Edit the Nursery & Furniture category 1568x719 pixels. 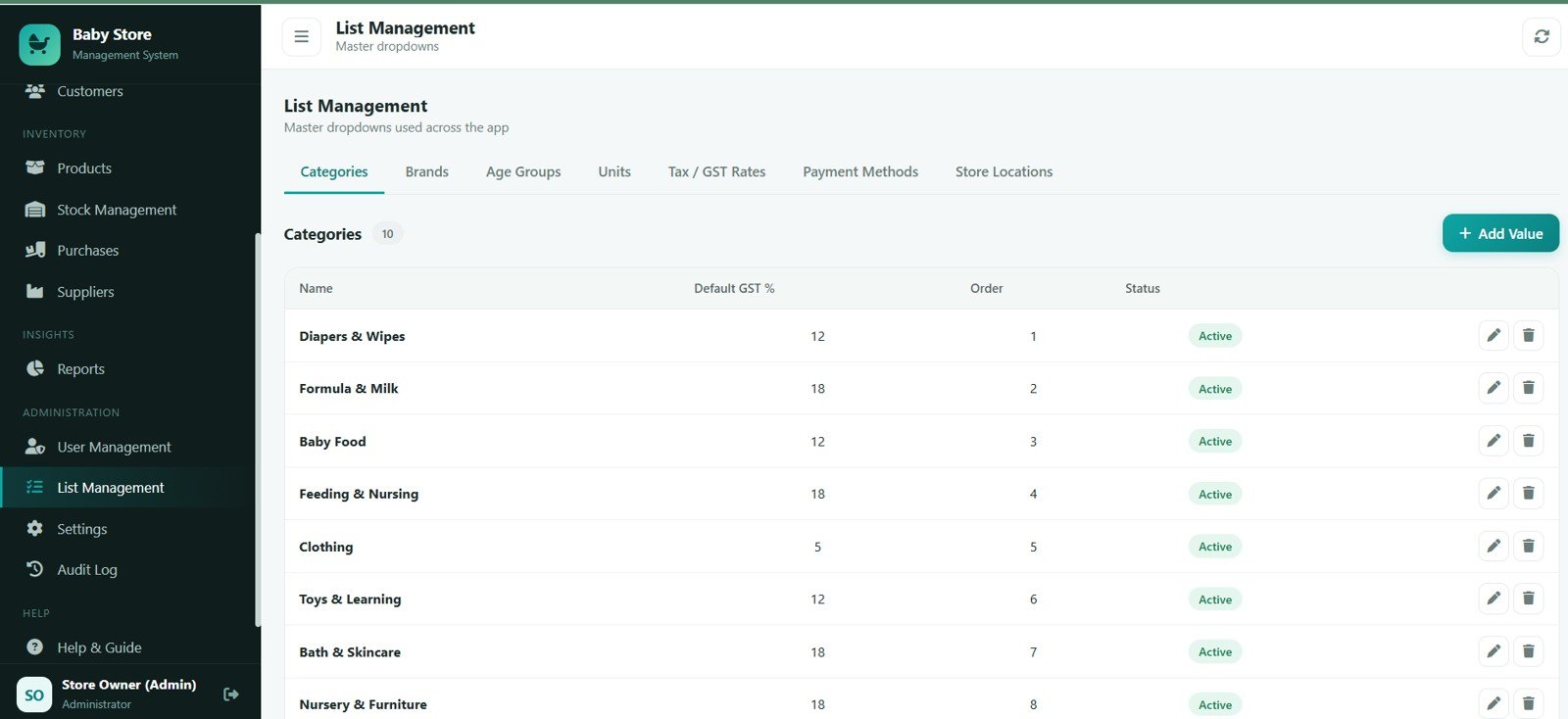coord(1494,703)
